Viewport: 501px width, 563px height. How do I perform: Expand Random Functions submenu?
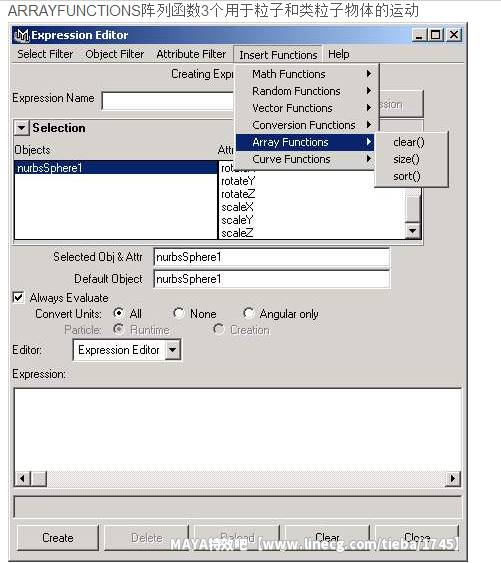[x=305, y=91]
